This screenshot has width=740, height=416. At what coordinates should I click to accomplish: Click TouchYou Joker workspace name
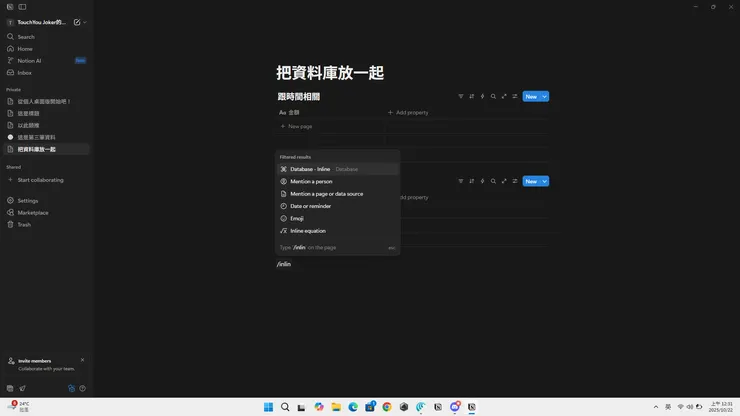(x=42, y=22)
